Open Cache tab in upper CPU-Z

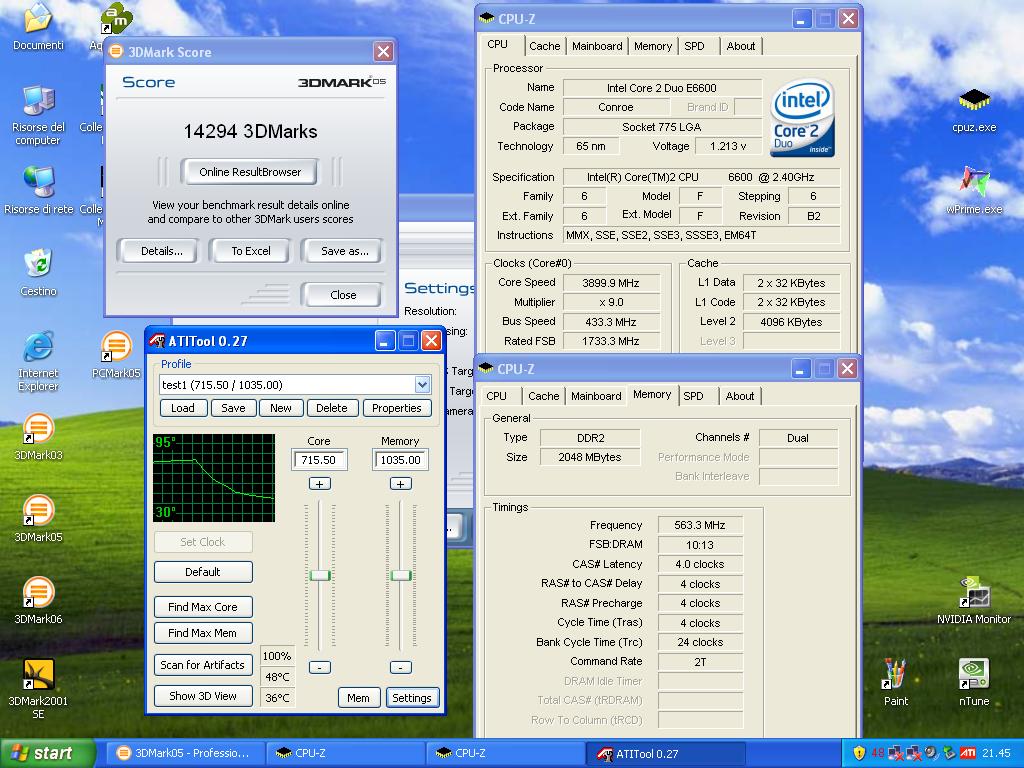[544, 46]
